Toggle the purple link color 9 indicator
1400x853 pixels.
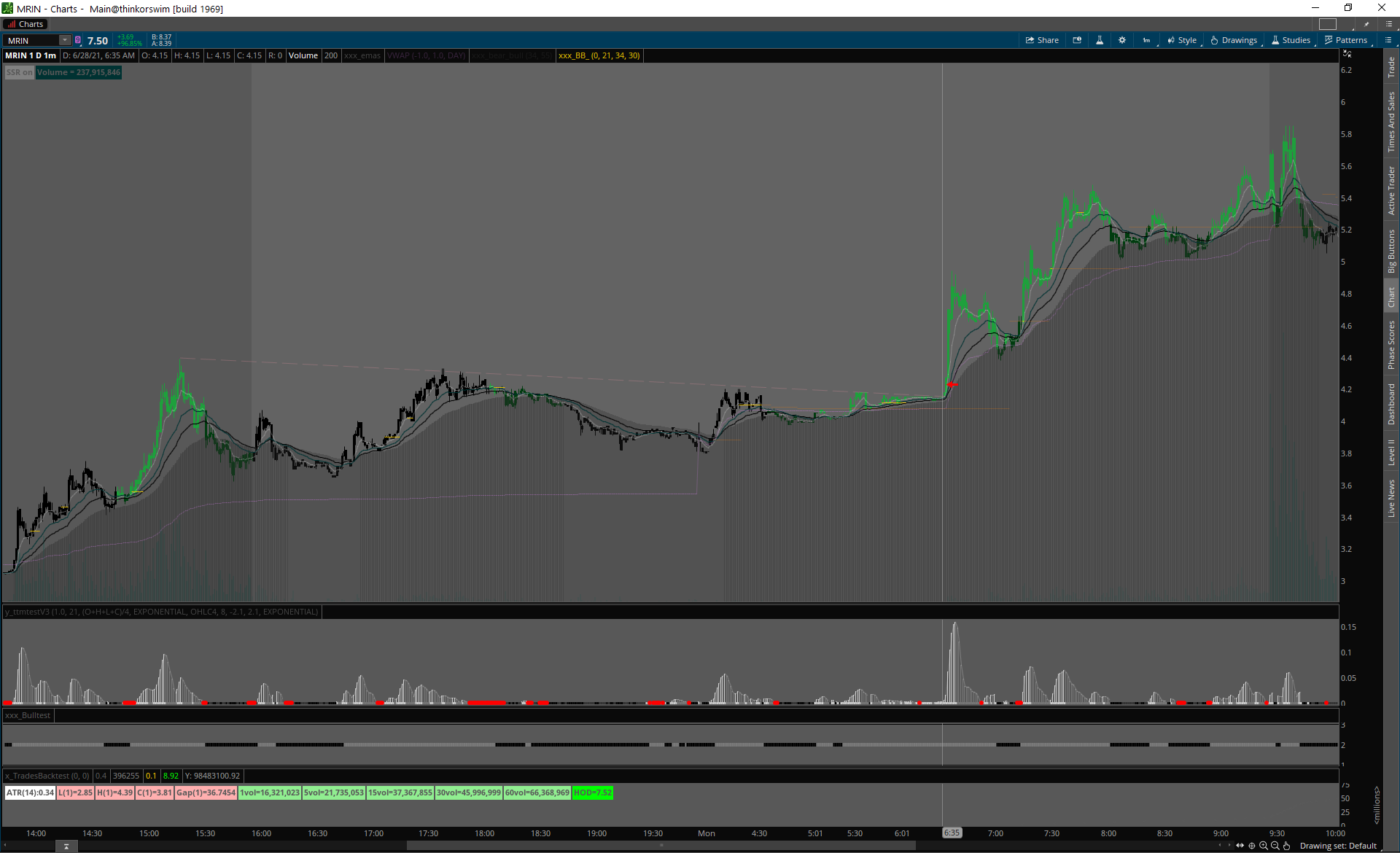coord(78,40)
